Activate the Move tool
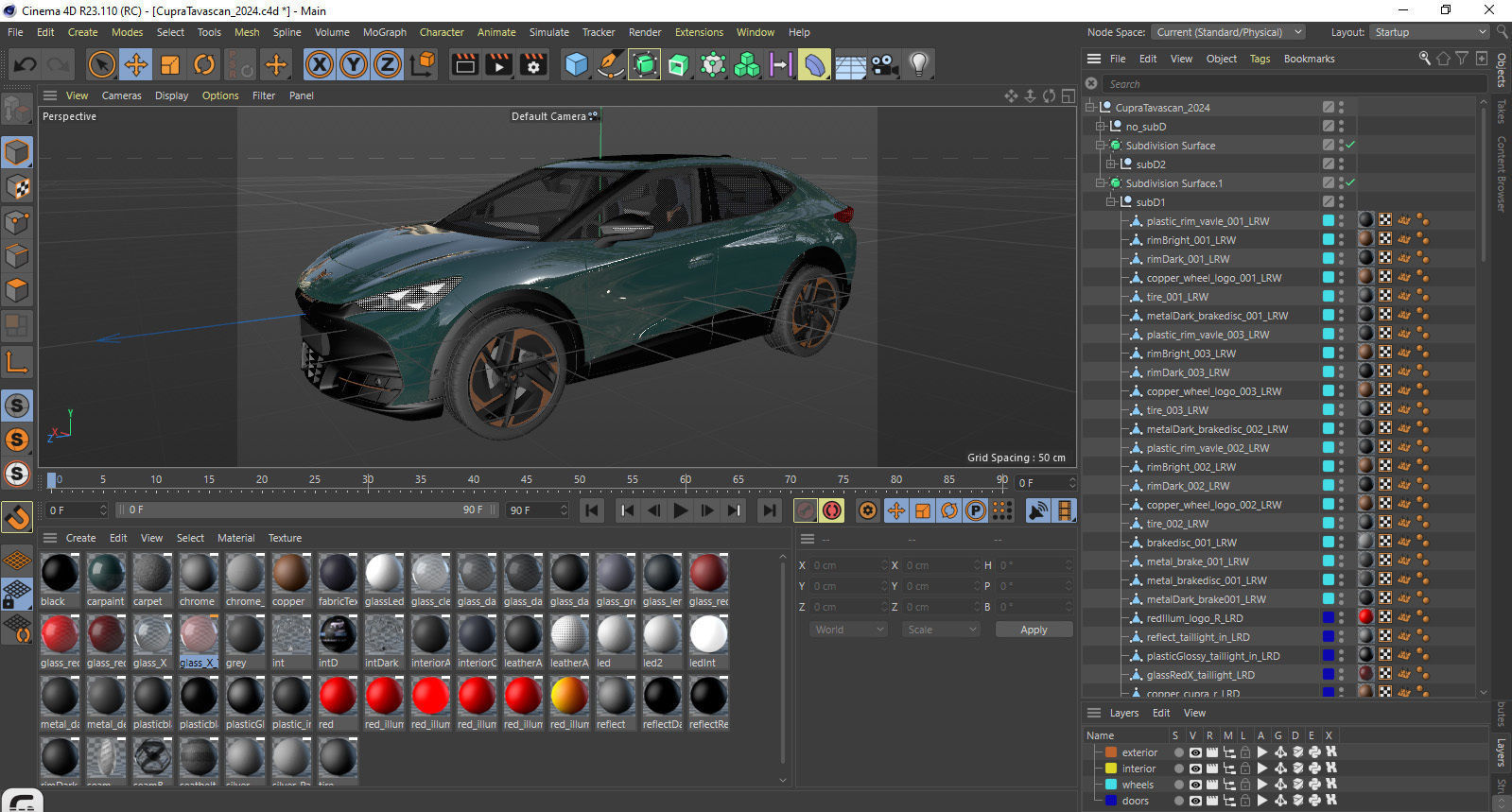Viewport: 1512px width, 812px height. click(136, 64)
